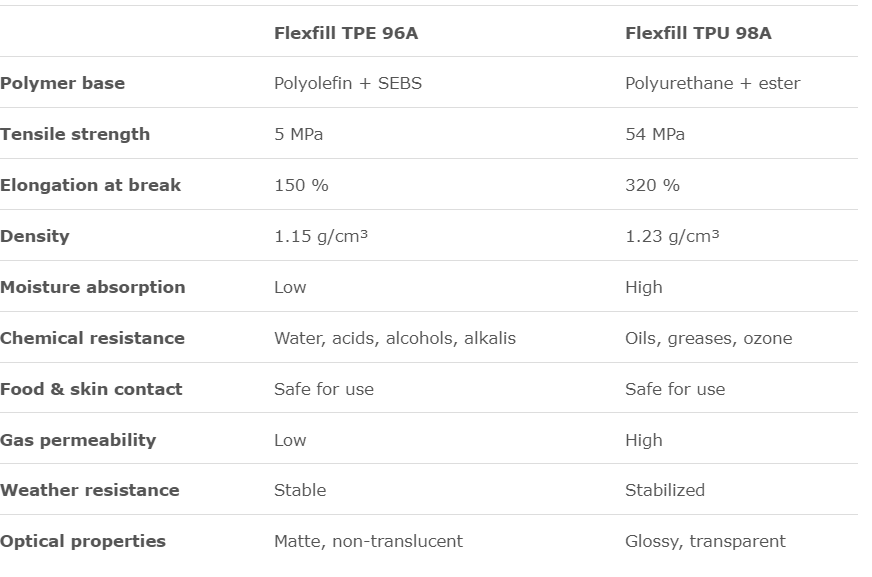Select the Chemical resistance row label
The height and width of the screenshot is (577, 872).
click(x=92, y=338)
